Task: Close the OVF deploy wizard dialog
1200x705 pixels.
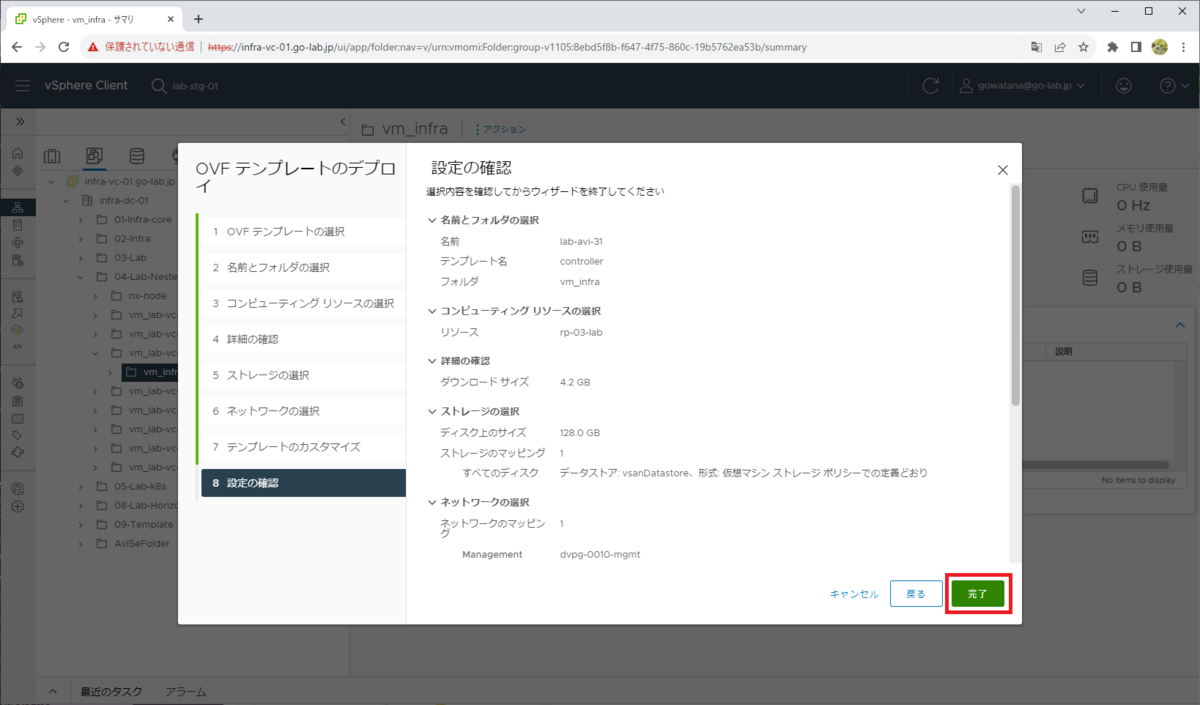Action: coord(1002,170)
